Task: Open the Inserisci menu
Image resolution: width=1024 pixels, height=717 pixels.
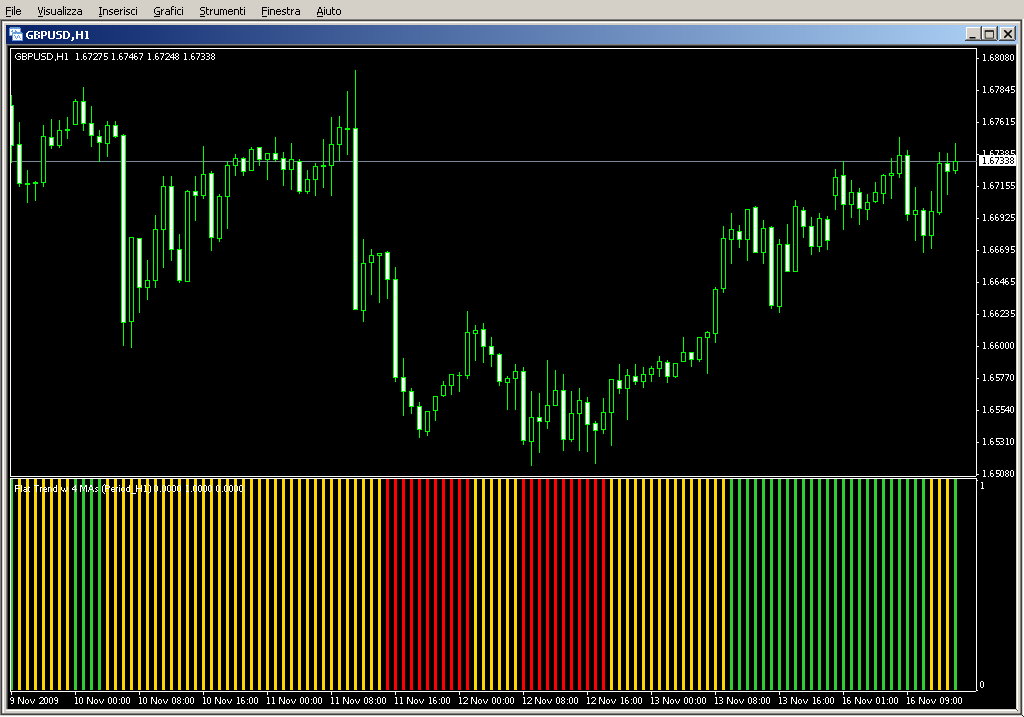Action: click(x=119, y=11)
